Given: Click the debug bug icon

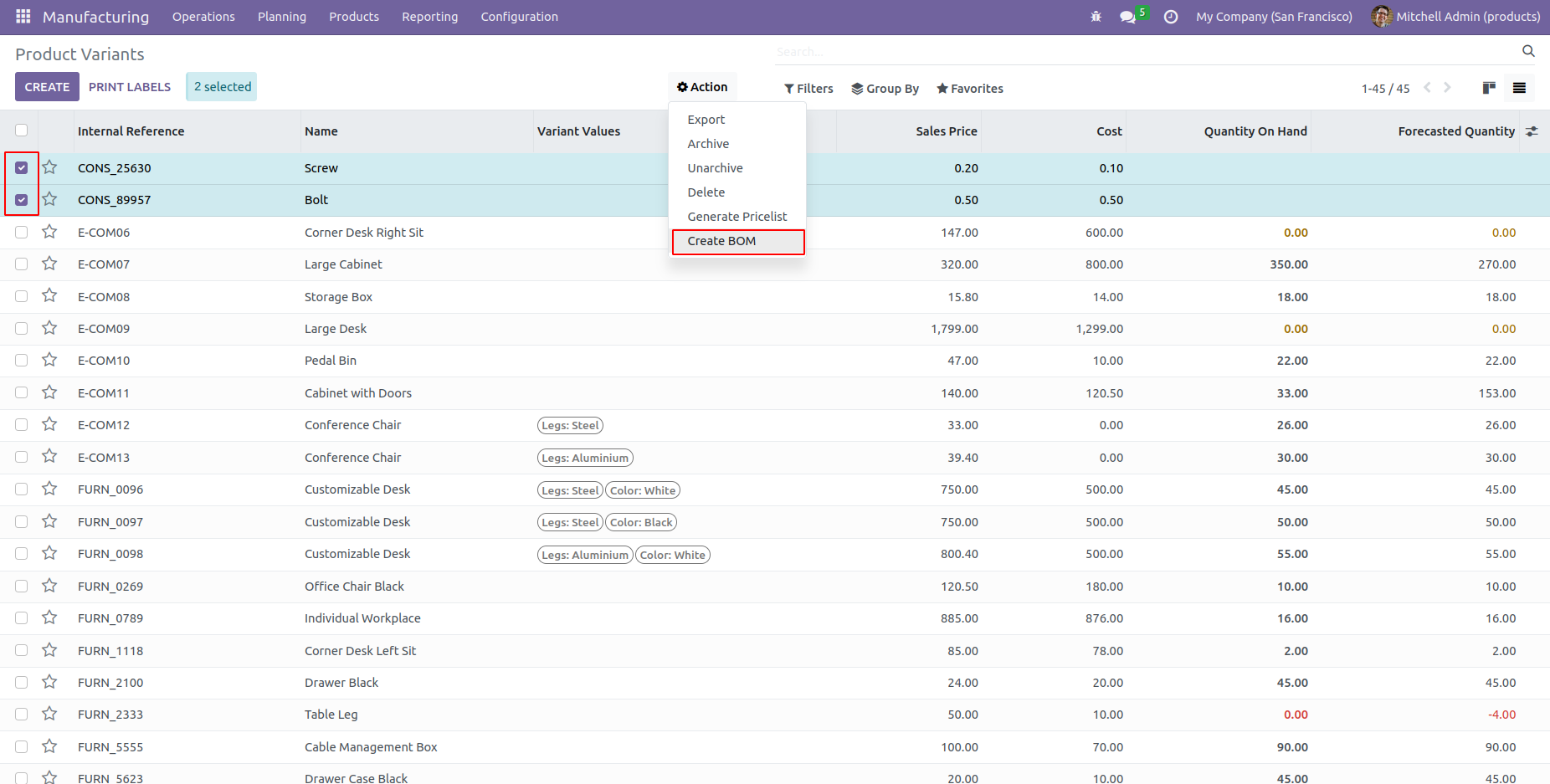Looking at the screenshot, I should point(1096,17).
